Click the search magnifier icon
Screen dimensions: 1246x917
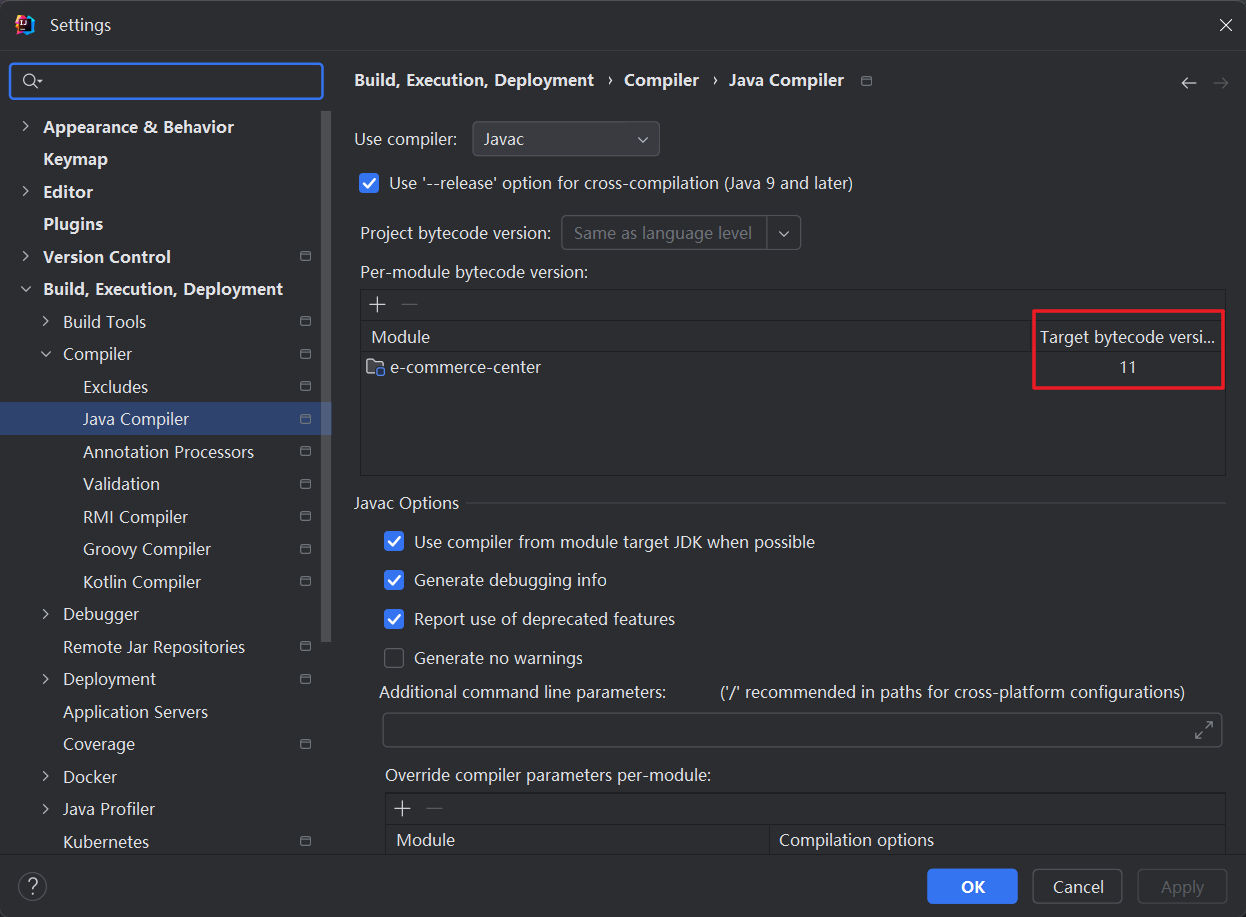pos(31,81)
